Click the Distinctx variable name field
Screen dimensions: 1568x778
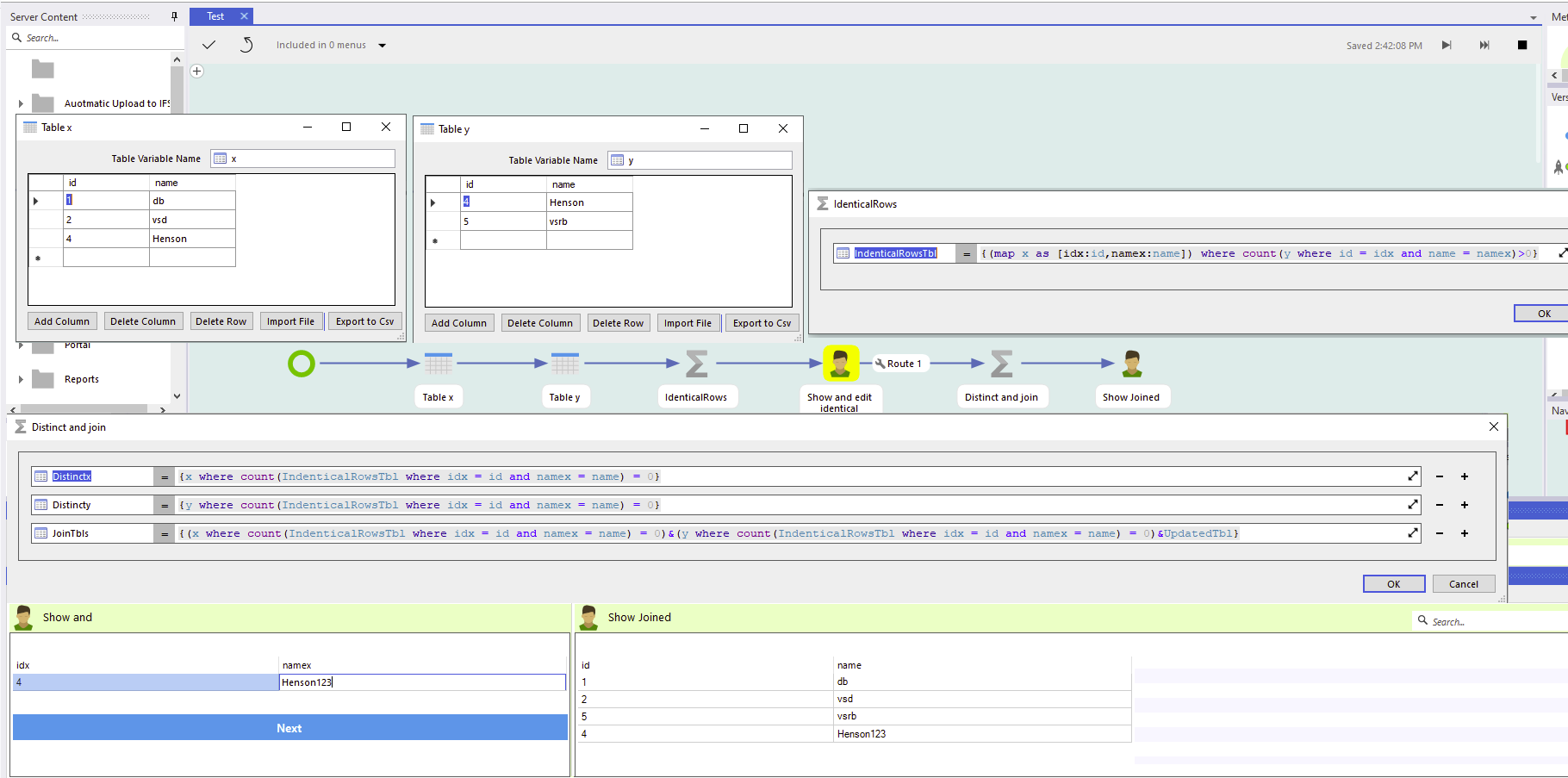pyautogui.click(x=93, y=476)
